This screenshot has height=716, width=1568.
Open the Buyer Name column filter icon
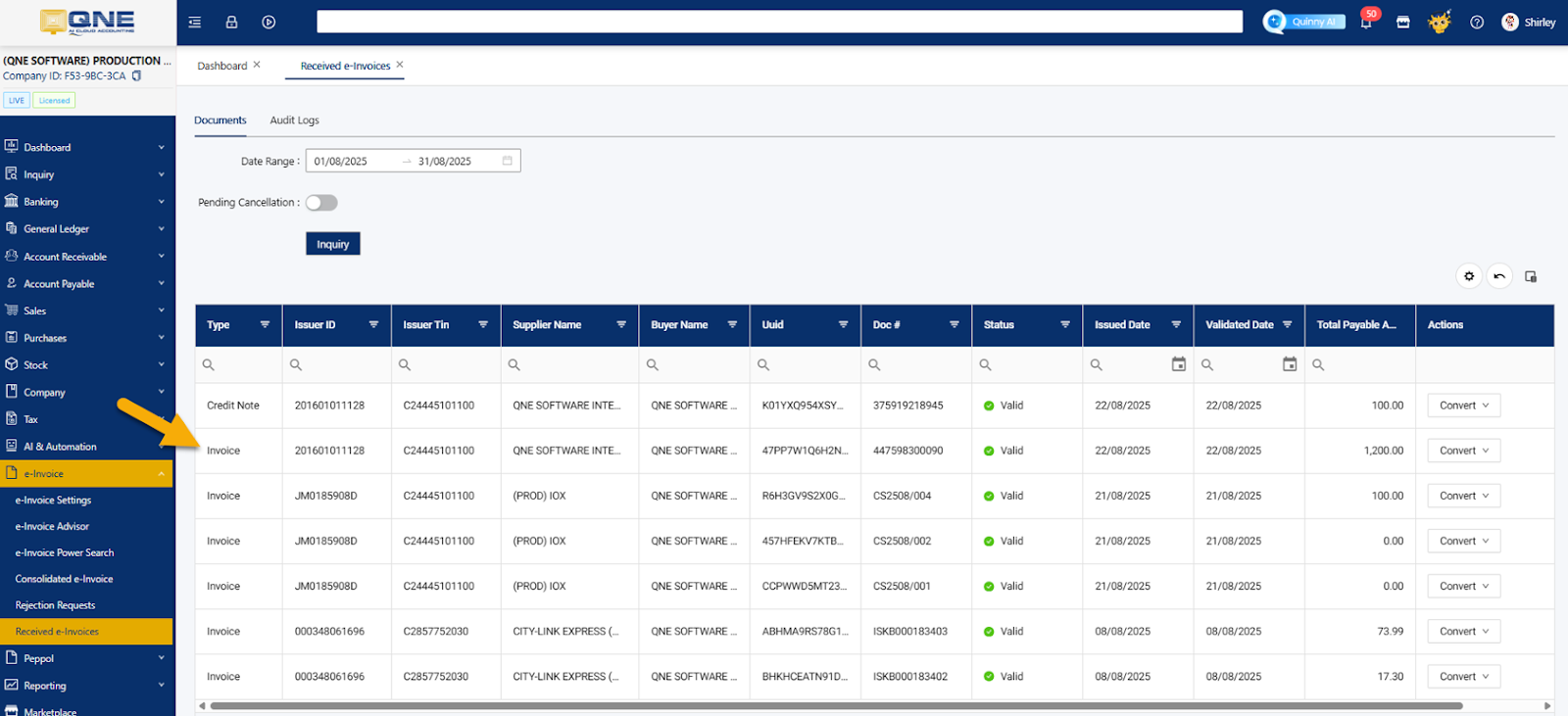732,324
